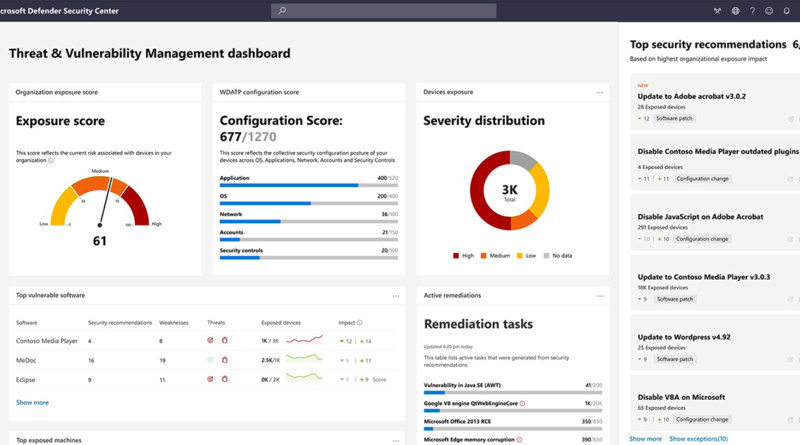
Task: Open the notifications bell icon
Action: point(786,11)
